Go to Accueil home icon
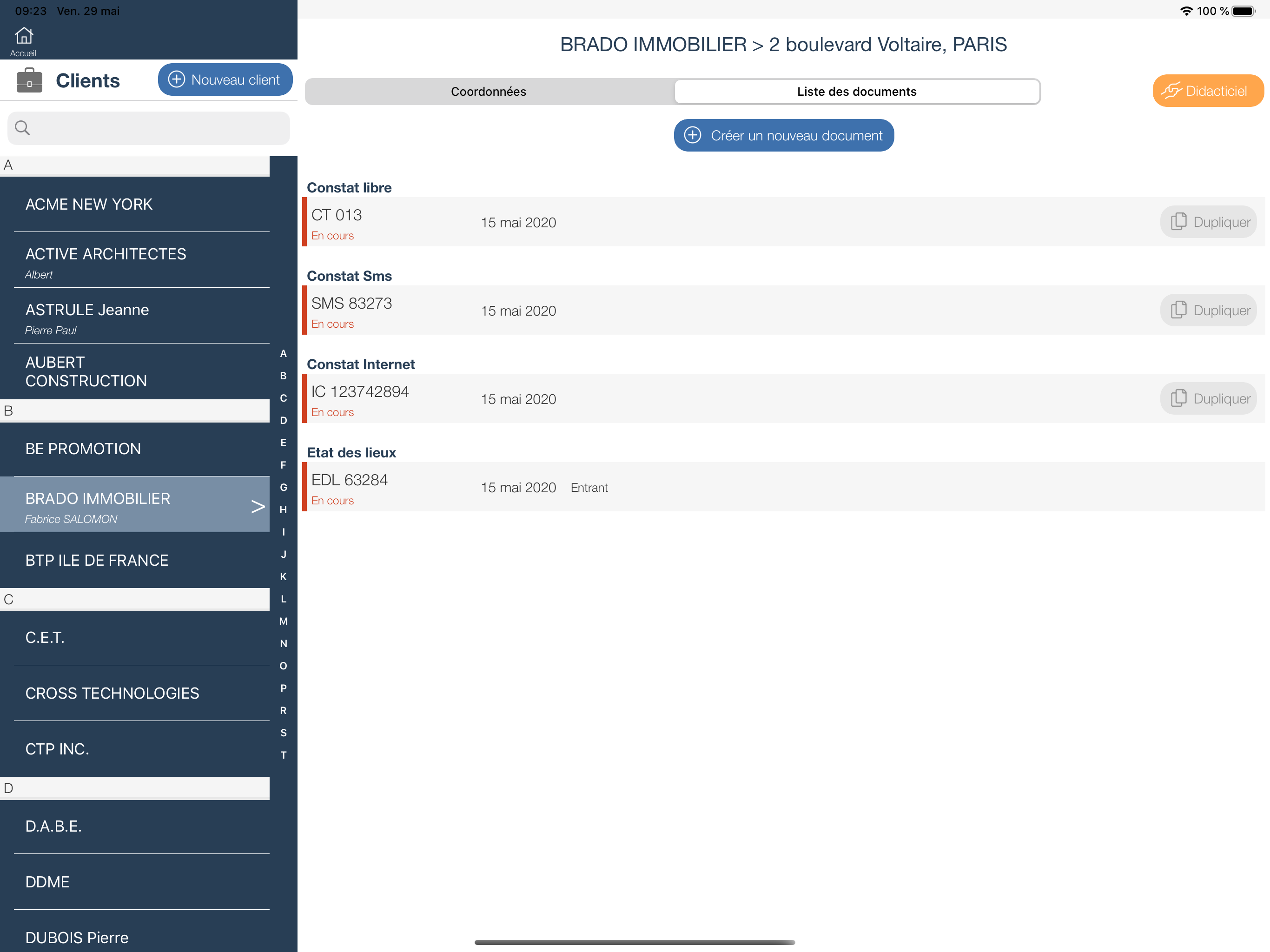This screenshot has height=952, width=1270. [x=24, y=41]
